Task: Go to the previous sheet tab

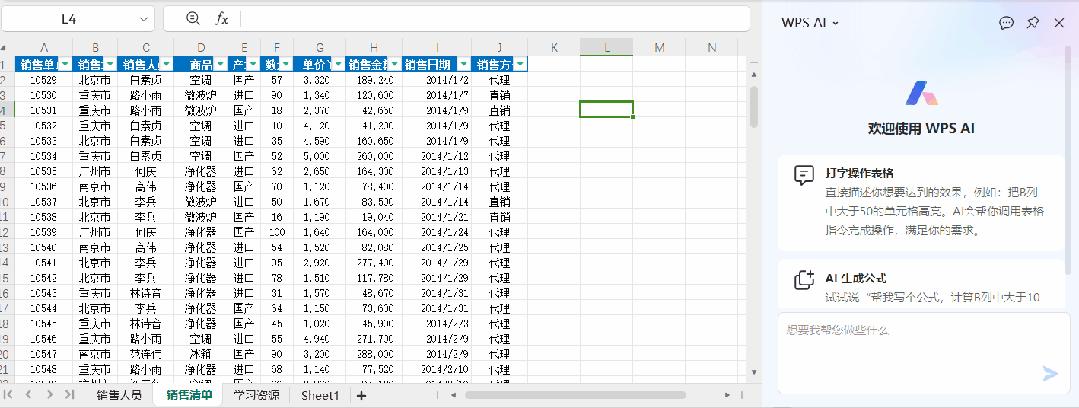Action: click(x=29, y=395)
